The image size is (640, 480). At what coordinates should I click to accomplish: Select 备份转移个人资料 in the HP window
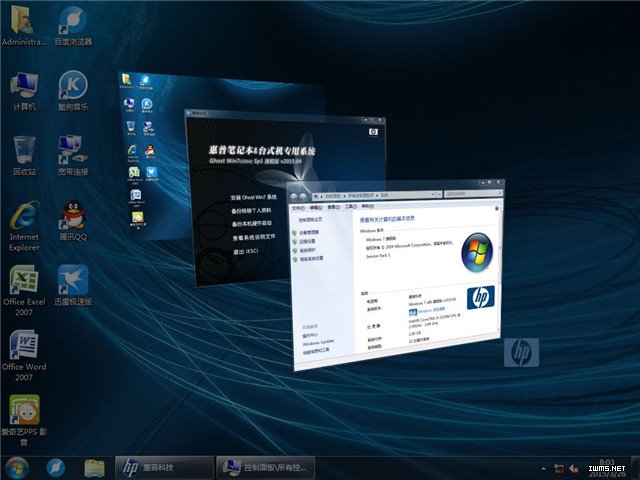click(x=251, y=211)
